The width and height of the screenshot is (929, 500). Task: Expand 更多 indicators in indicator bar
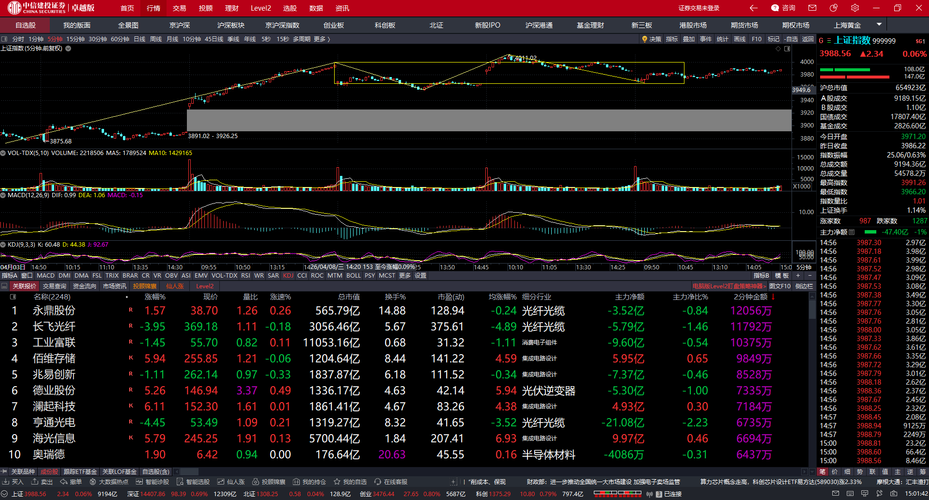coord(405,275)
